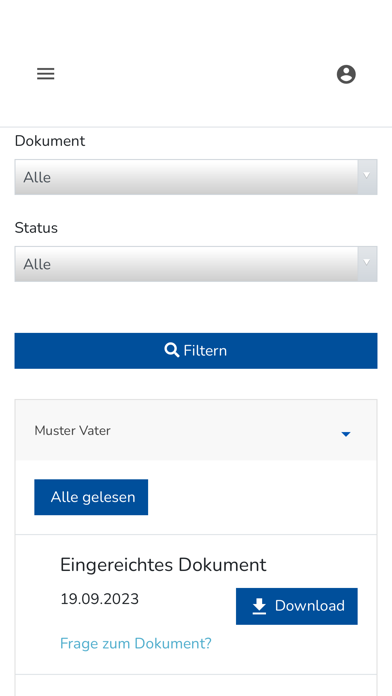Image resolution: width=392 pixels, height=696 pixels.
Task: Open the hamburger navigation menu
Action: click(x=46, y=74)
